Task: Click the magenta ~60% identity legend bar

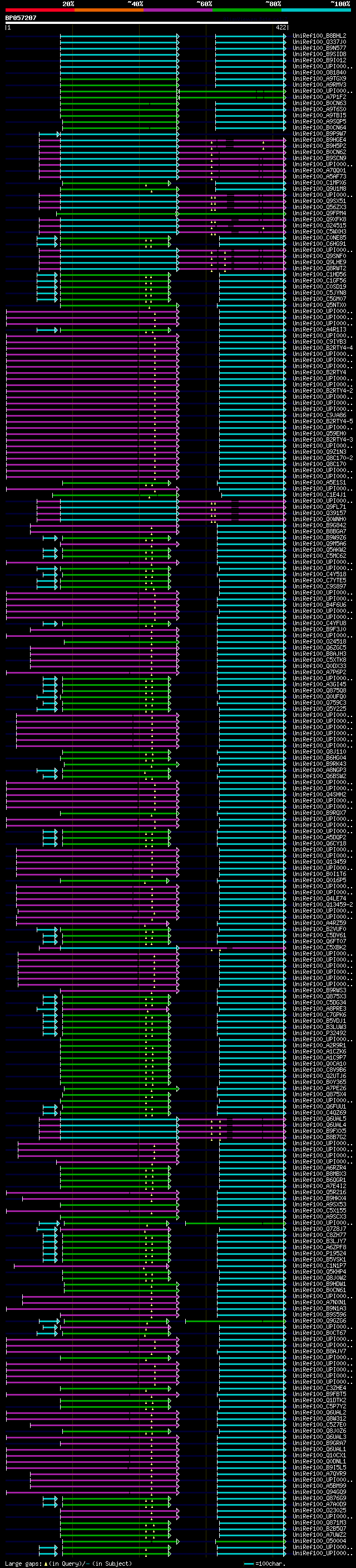Action: point(179,10)
